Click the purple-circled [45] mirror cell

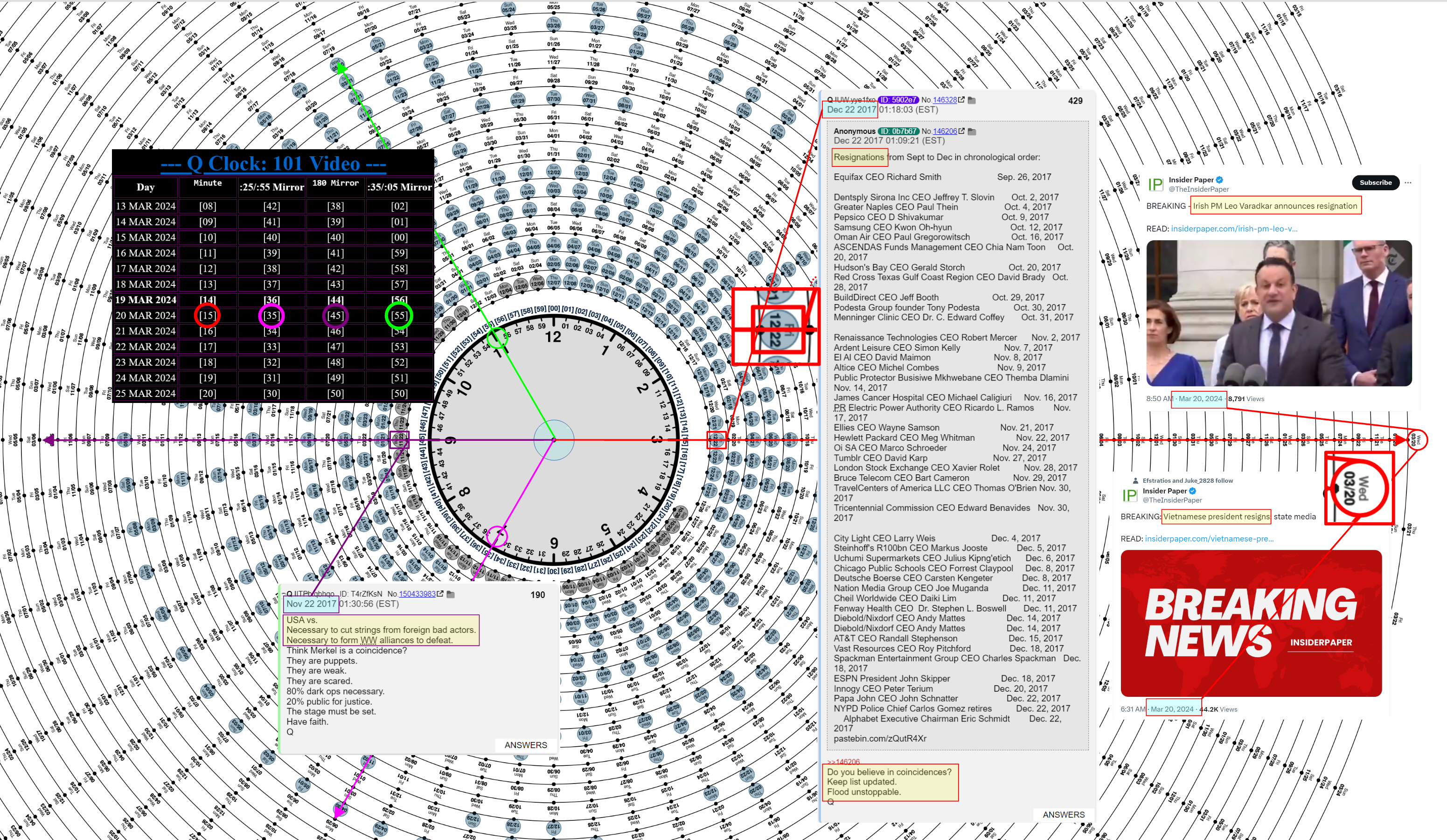click(335, 315)
